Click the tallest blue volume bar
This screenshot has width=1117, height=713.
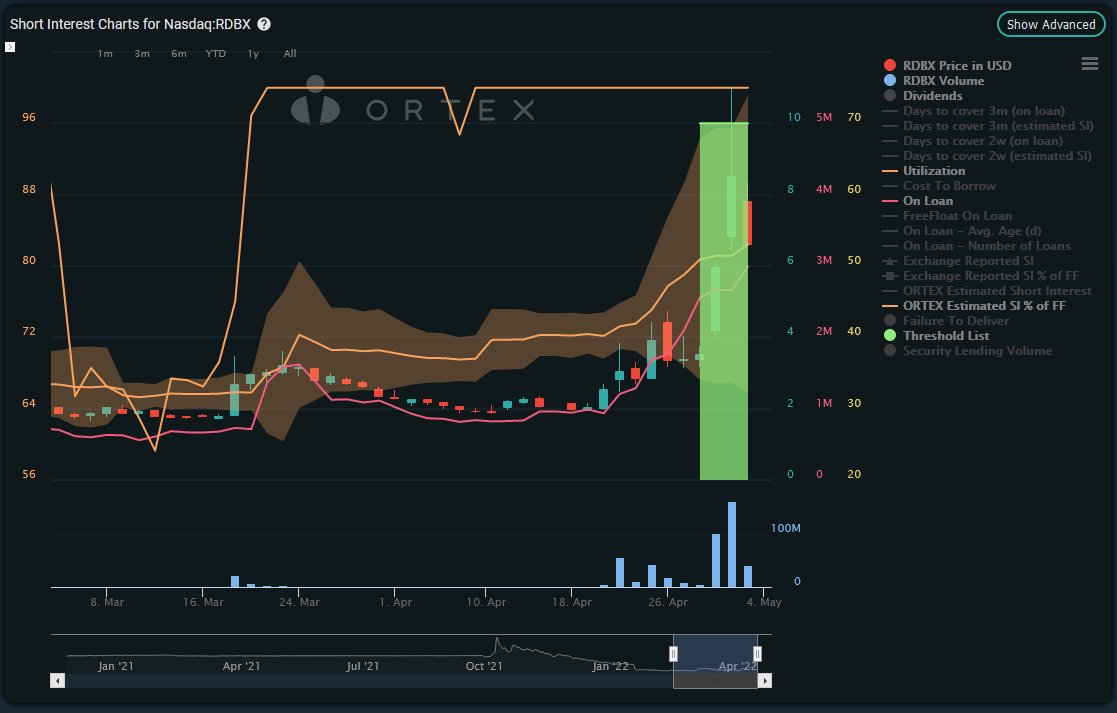pos(732,544)
